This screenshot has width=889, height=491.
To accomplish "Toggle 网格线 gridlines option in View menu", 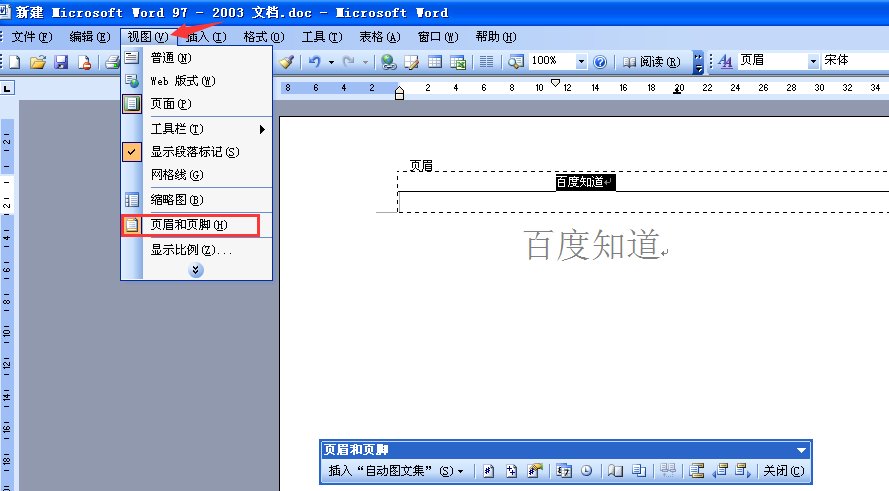I will [x=197, y=175].
